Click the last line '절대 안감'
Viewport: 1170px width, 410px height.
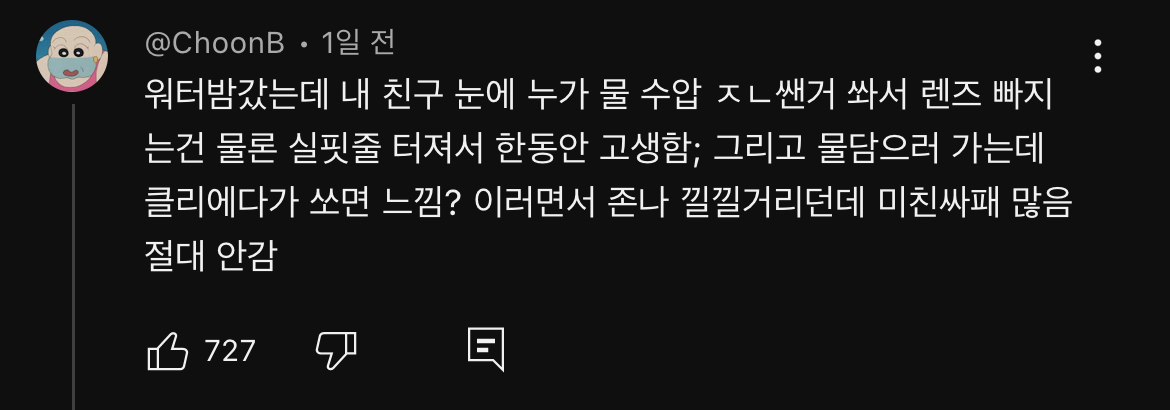click(211, 257)
